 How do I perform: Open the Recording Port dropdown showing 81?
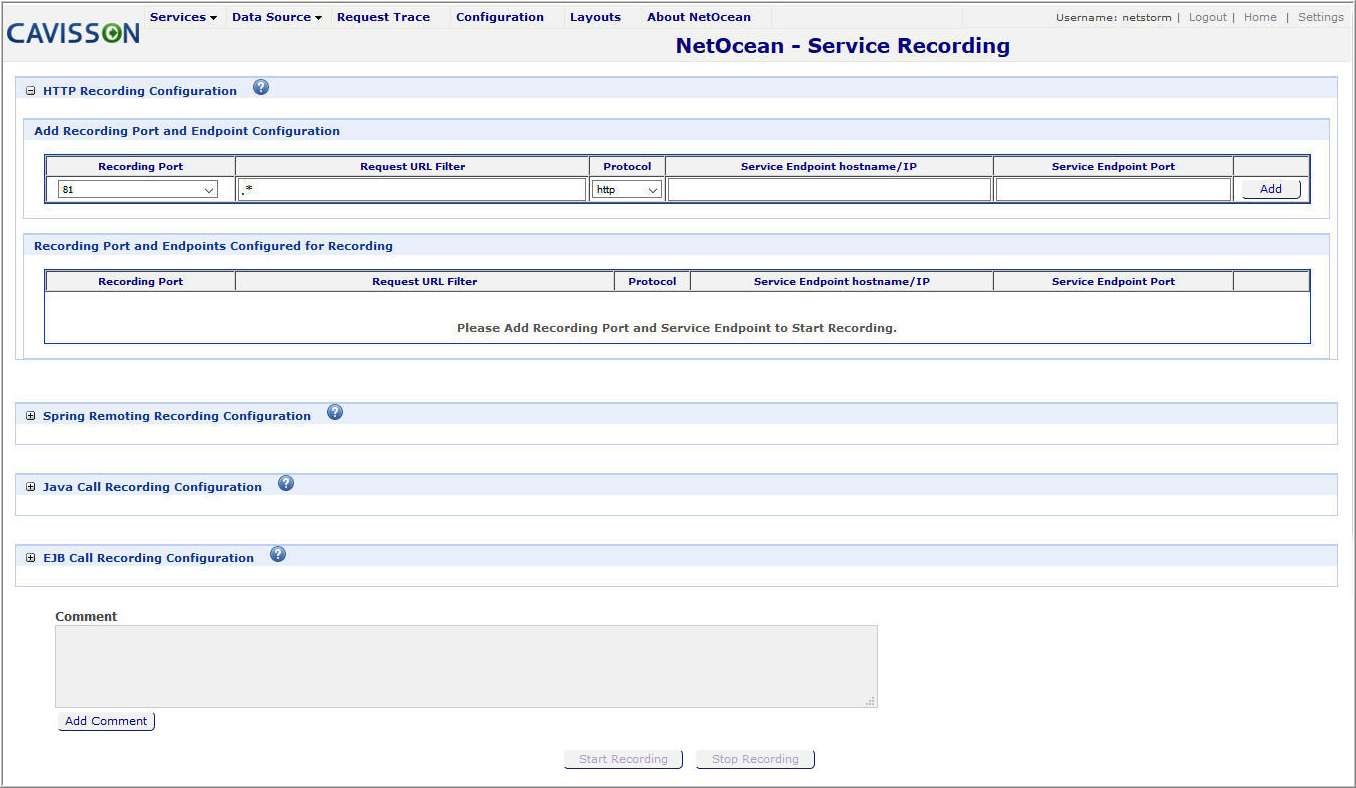(138, 190)
